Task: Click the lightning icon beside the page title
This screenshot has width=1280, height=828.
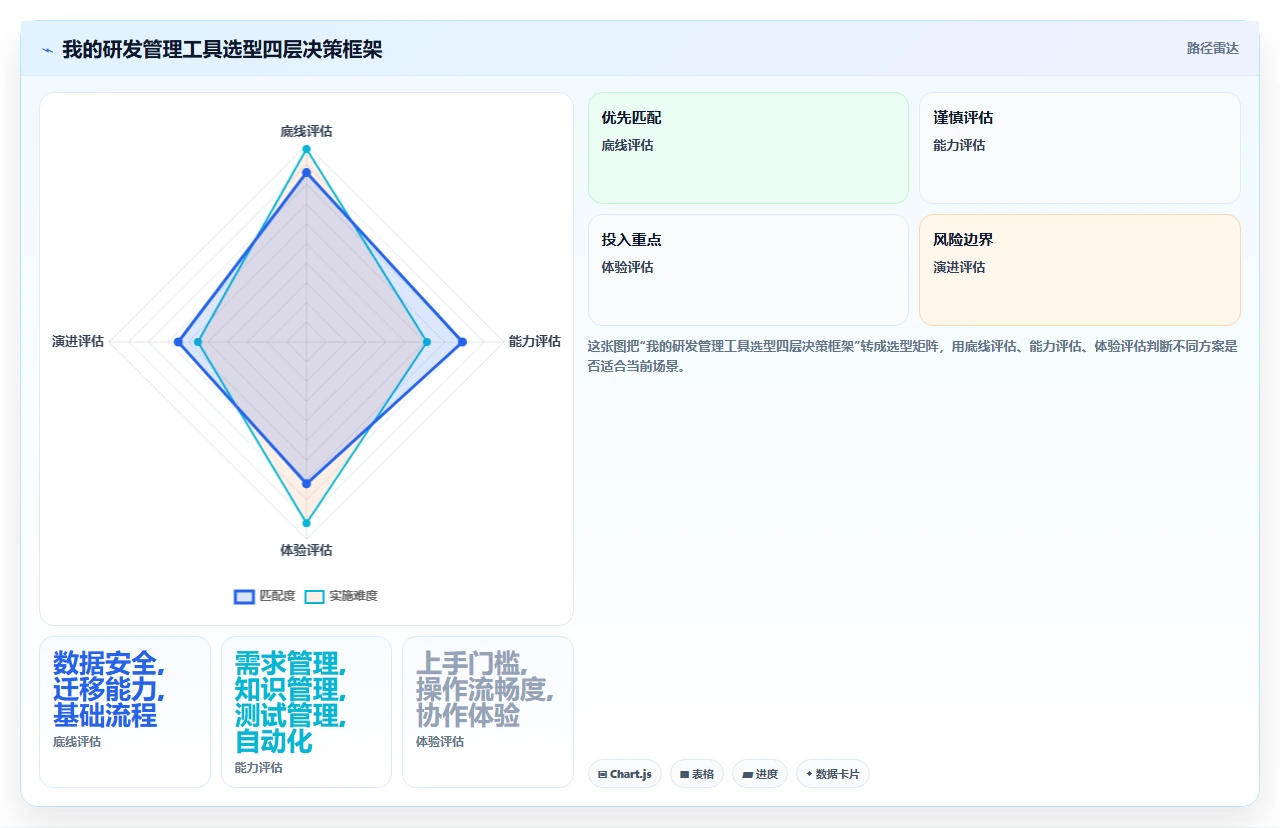Action: coord(48,50)
